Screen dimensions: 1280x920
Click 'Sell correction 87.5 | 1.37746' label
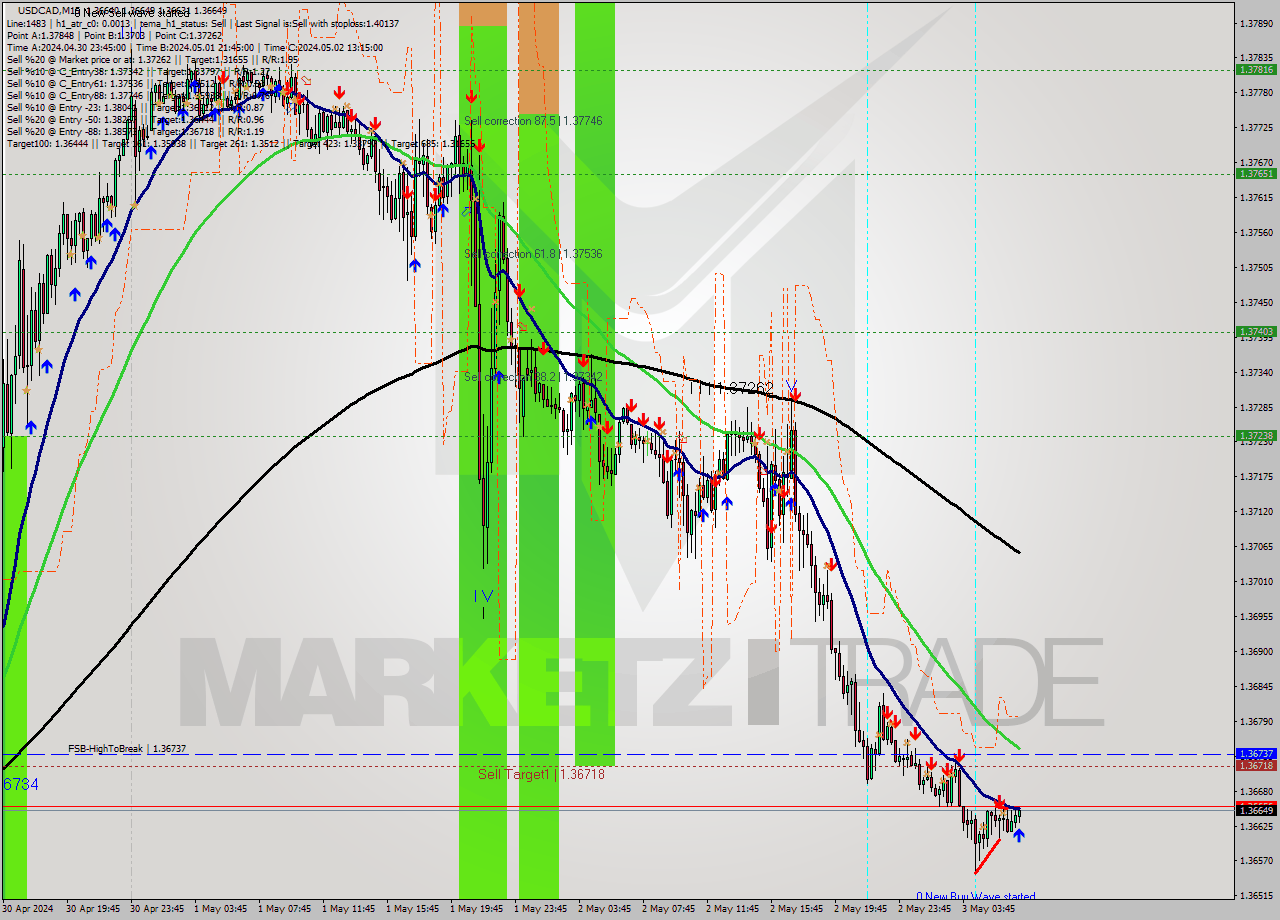click(x=533, y=121)
